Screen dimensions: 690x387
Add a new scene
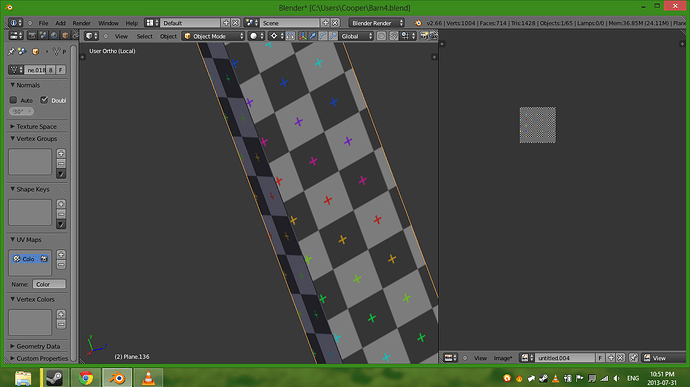pyautogui.click(x=326, y=23)
